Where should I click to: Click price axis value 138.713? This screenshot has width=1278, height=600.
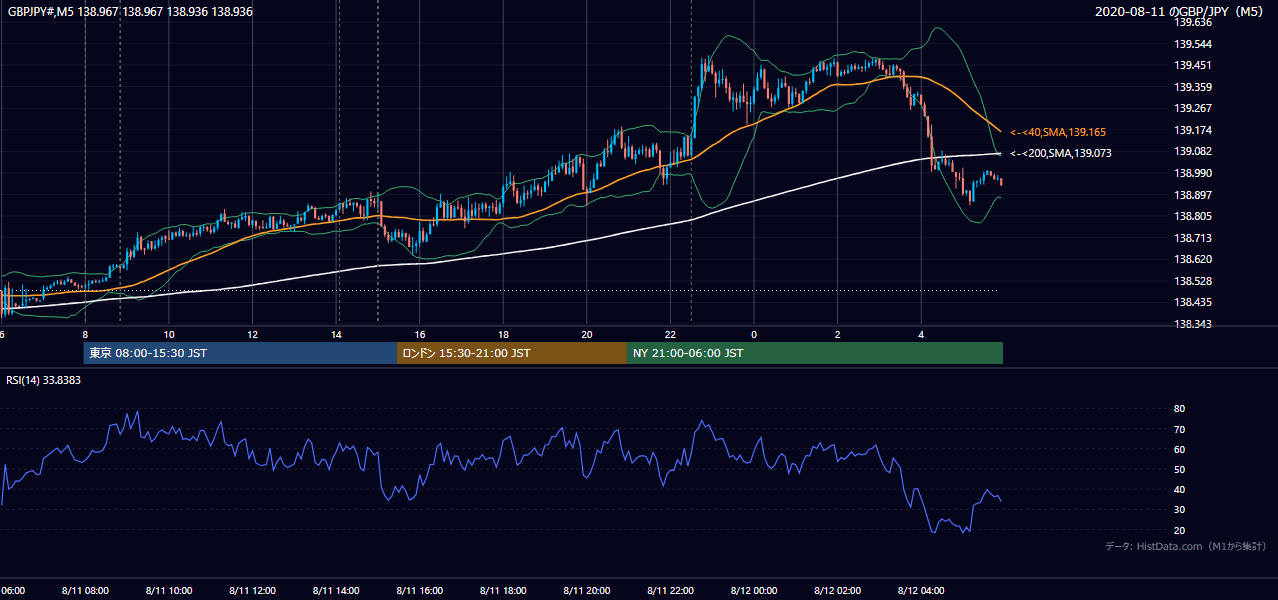pyautogui.click(x=1193, y=238)
